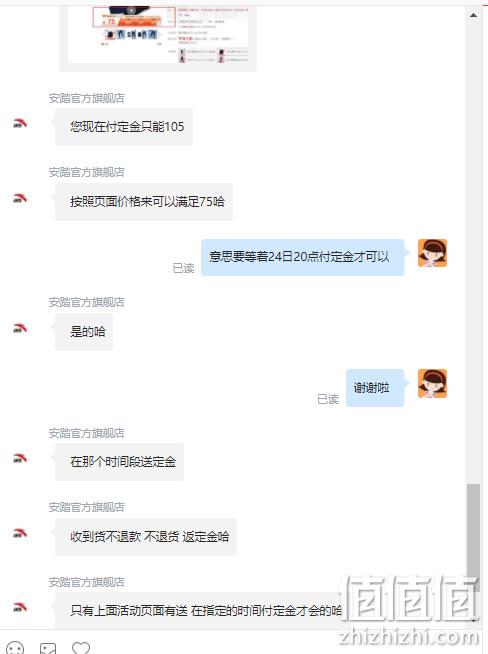Screen dimensions: 488x654
Task: Click Anta avatar beside '在那个时间段送定金'
Action: [20, 458]
